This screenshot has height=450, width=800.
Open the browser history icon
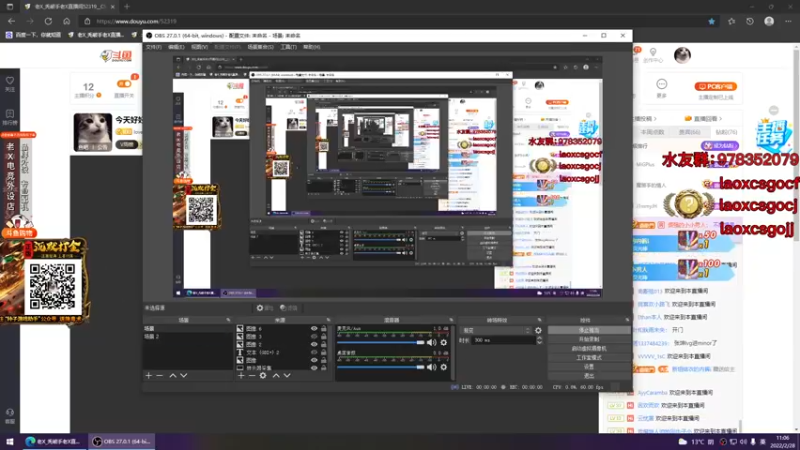(x=749, y=21)
